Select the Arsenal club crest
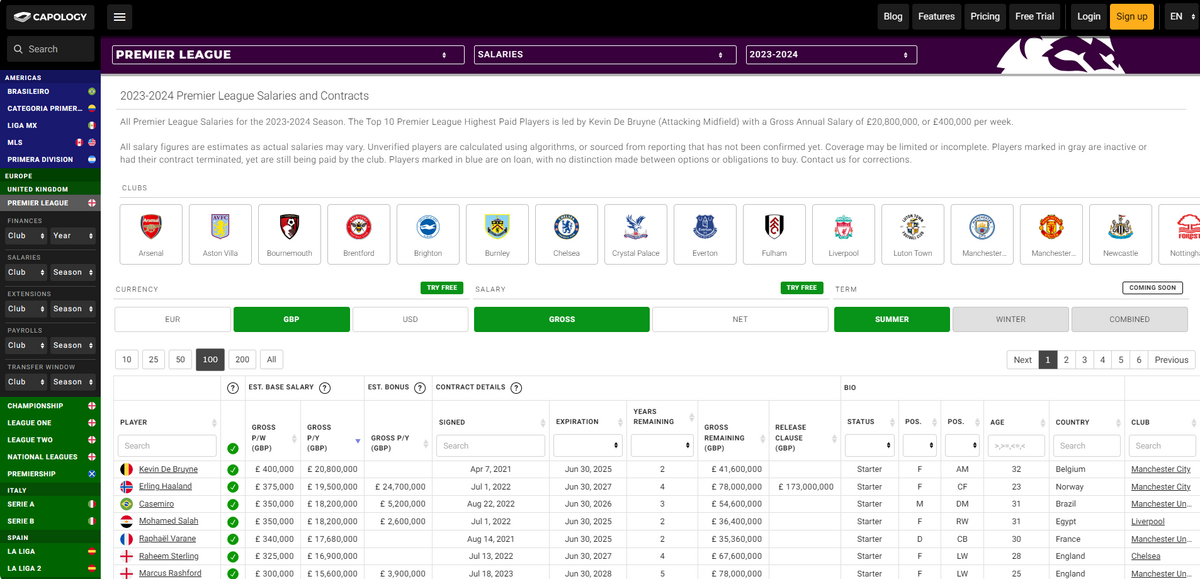The image size is (1200, 579). pos(151,234)
